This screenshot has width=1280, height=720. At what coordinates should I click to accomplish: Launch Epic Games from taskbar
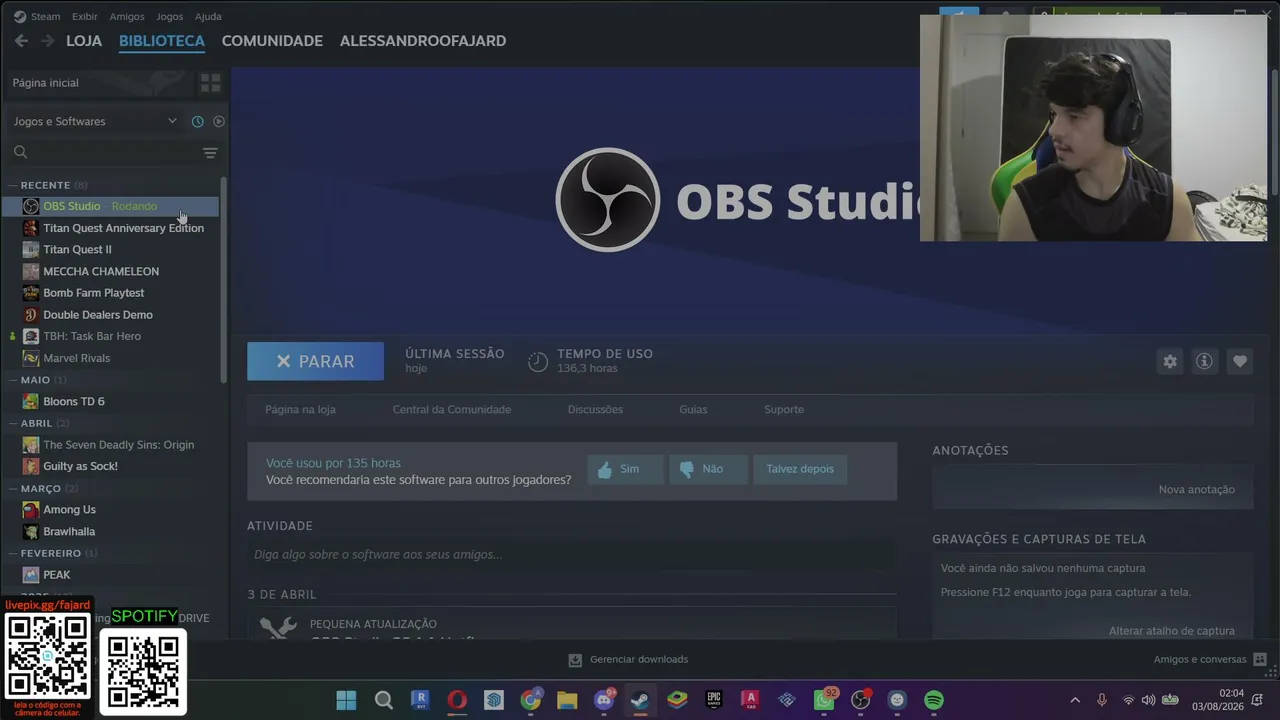(714, 700)
